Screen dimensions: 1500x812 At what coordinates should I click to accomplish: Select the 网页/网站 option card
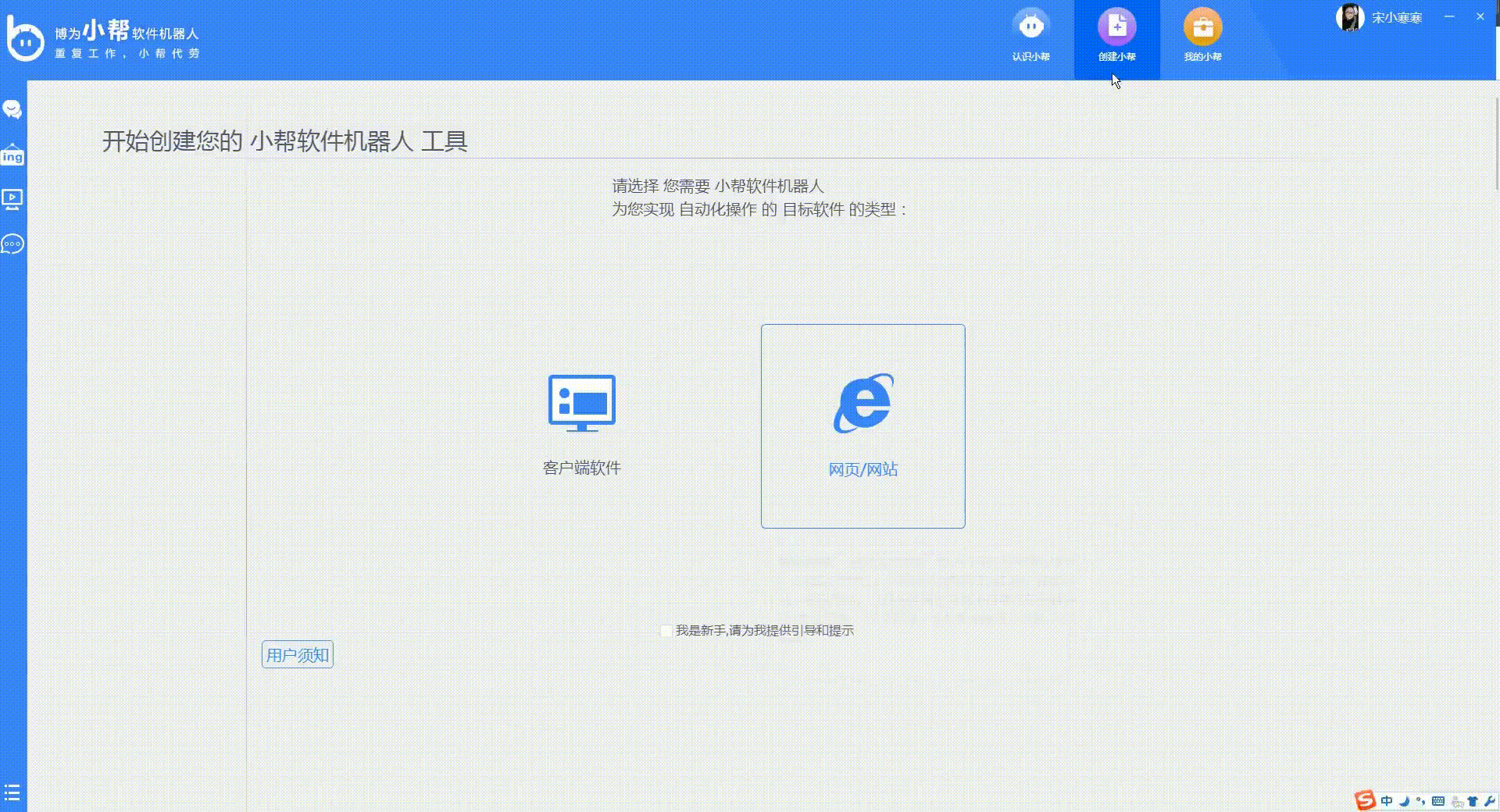(862, 426)
